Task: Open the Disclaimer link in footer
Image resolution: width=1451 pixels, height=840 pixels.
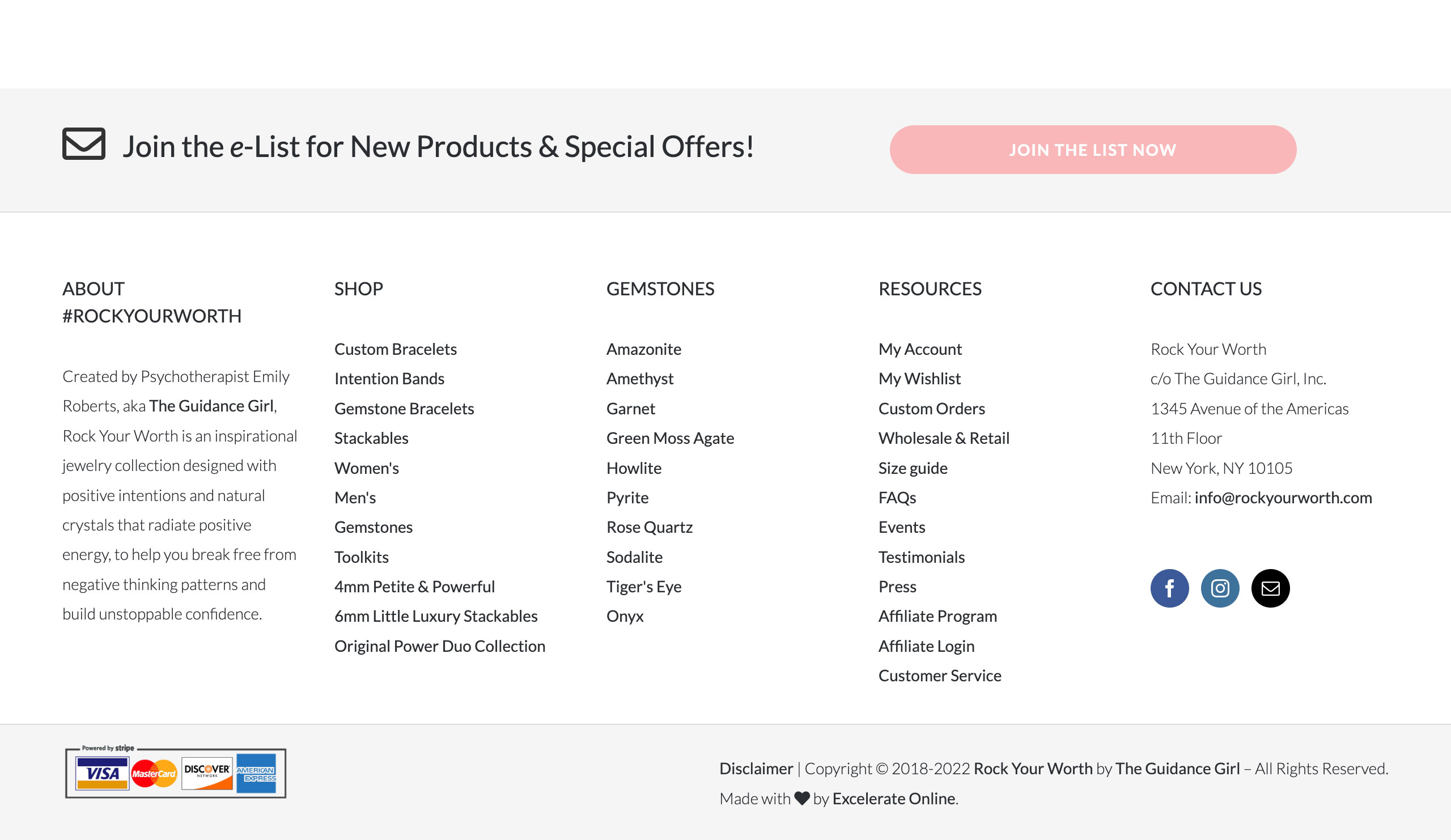Action: point(756,768)
